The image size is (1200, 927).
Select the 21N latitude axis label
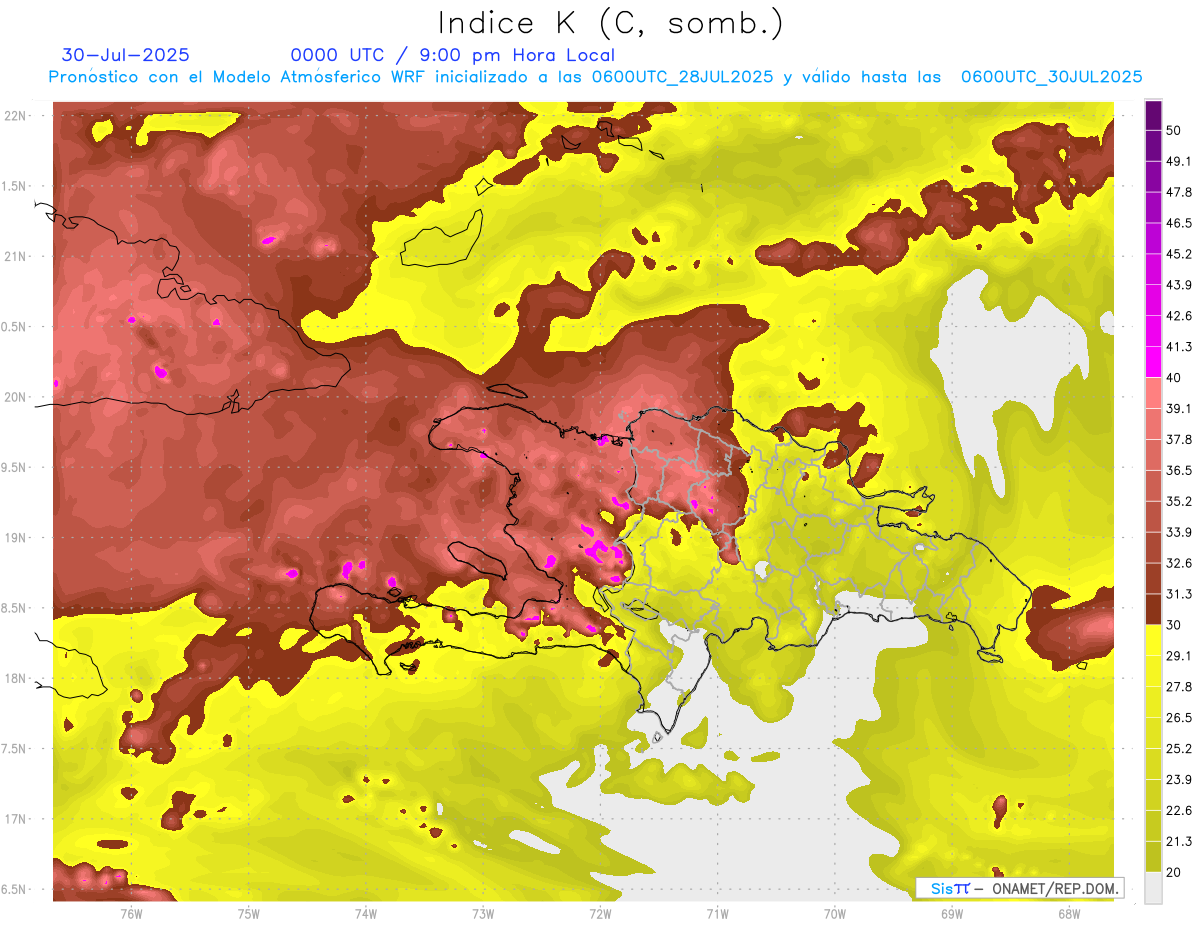coord(16,256)
